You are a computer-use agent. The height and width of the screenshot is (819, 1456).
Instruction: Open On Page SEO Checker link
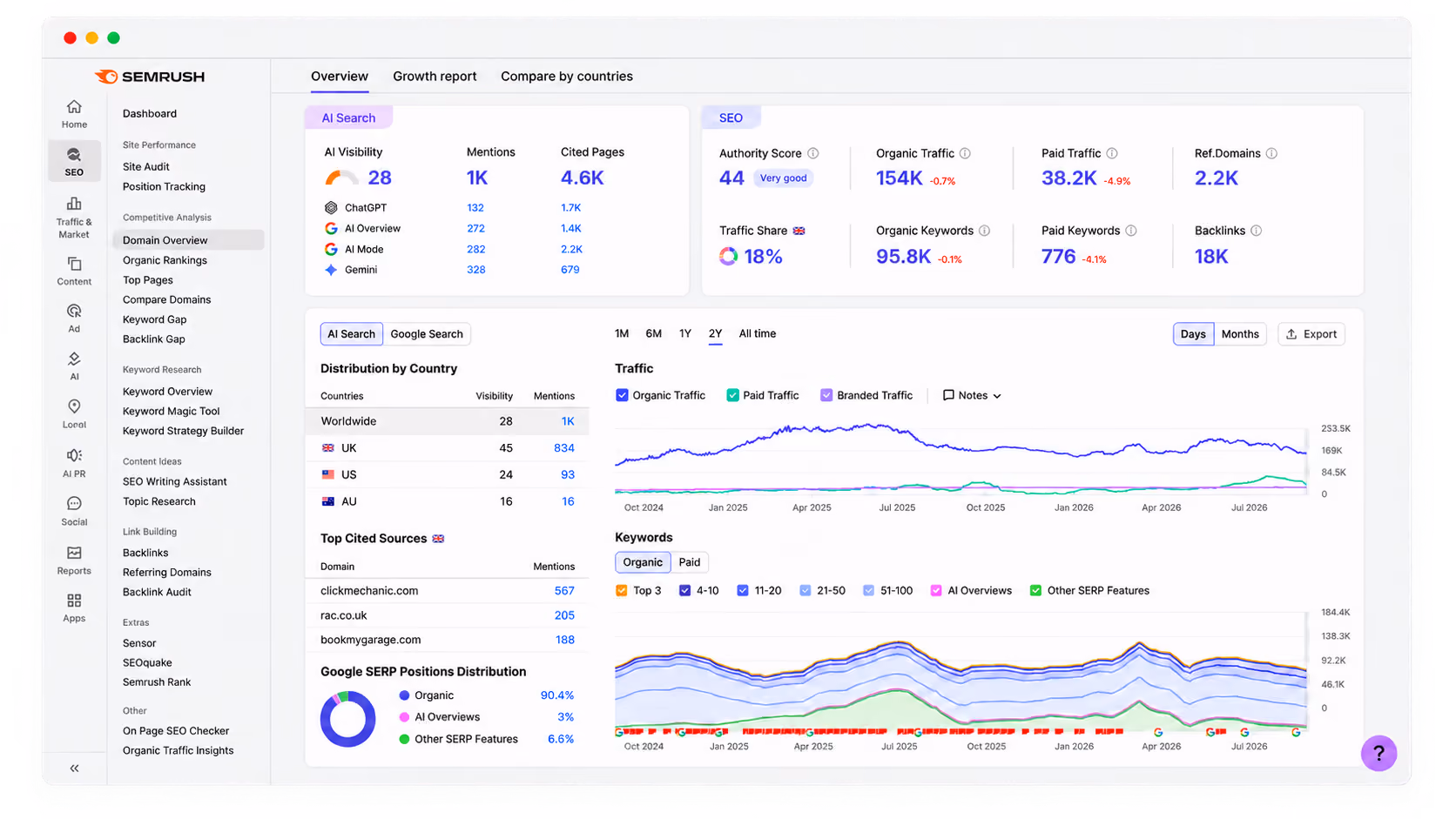click(x=176, y=731)
